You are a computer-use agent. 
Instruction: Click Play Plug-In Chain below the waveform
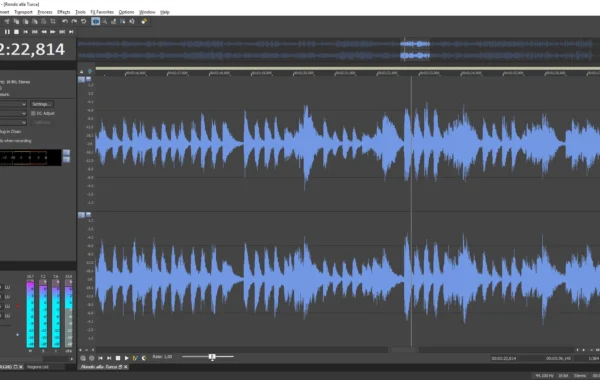135,358
